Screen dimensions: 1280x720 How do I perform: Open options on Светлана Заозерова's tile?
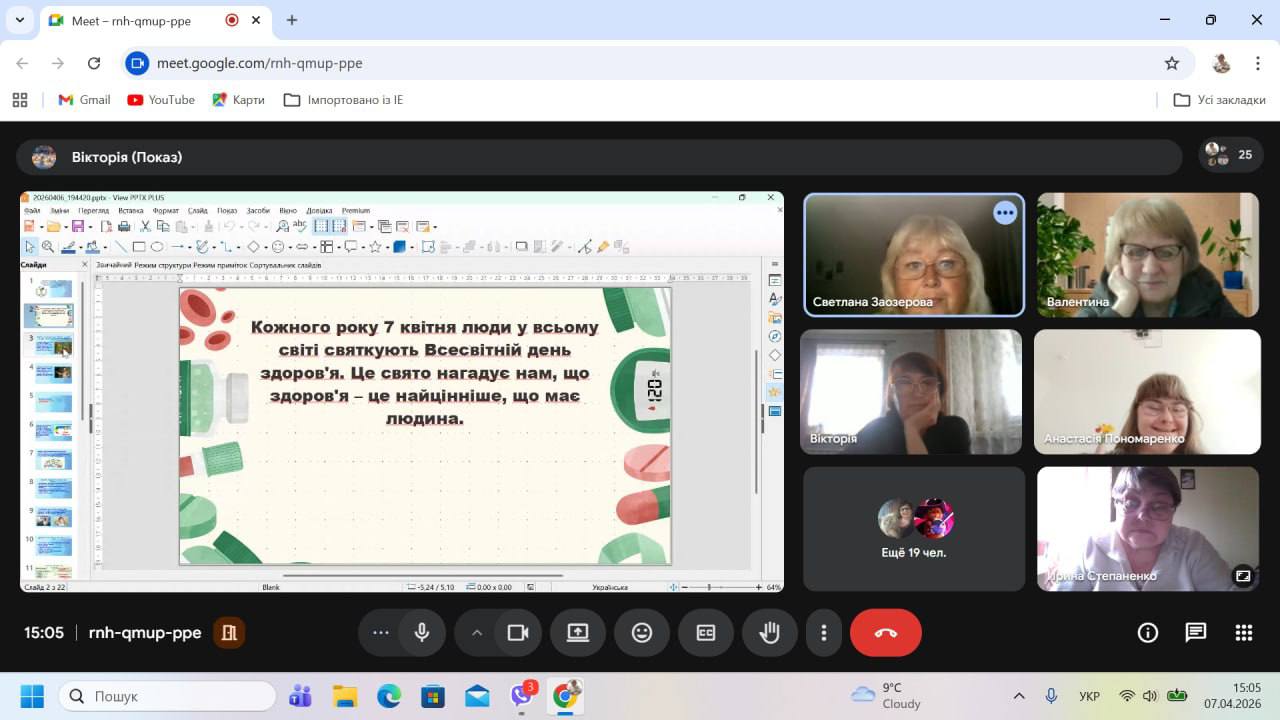click(x=1004, y=213)
